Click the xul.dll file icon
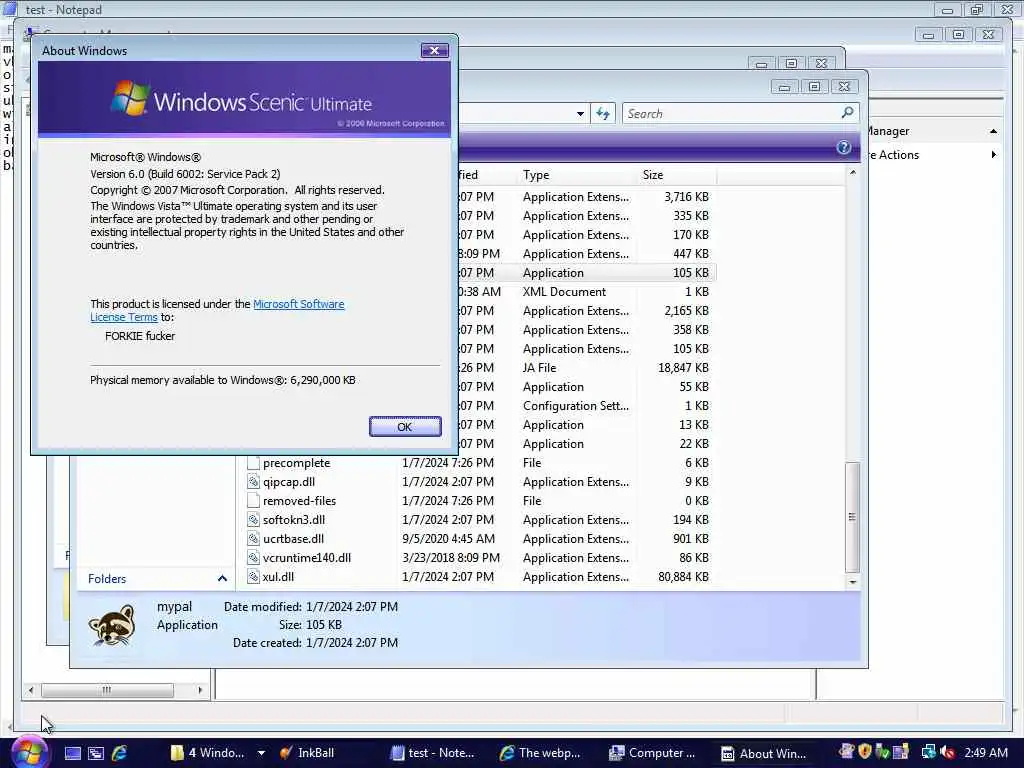This screenshot has height=768, width=1024. (253, 577)
